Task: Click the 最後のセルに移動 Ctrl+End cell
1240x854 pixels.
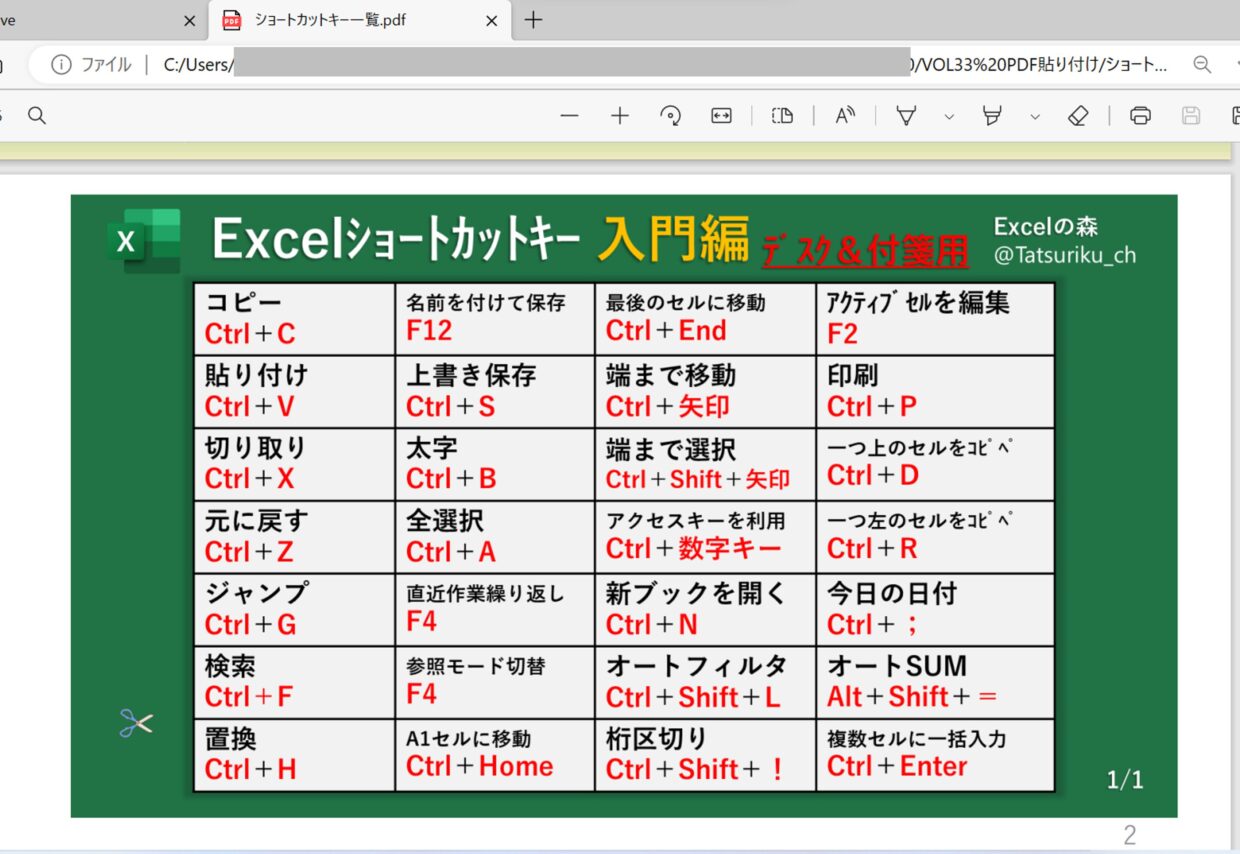Action: (706, 319)
